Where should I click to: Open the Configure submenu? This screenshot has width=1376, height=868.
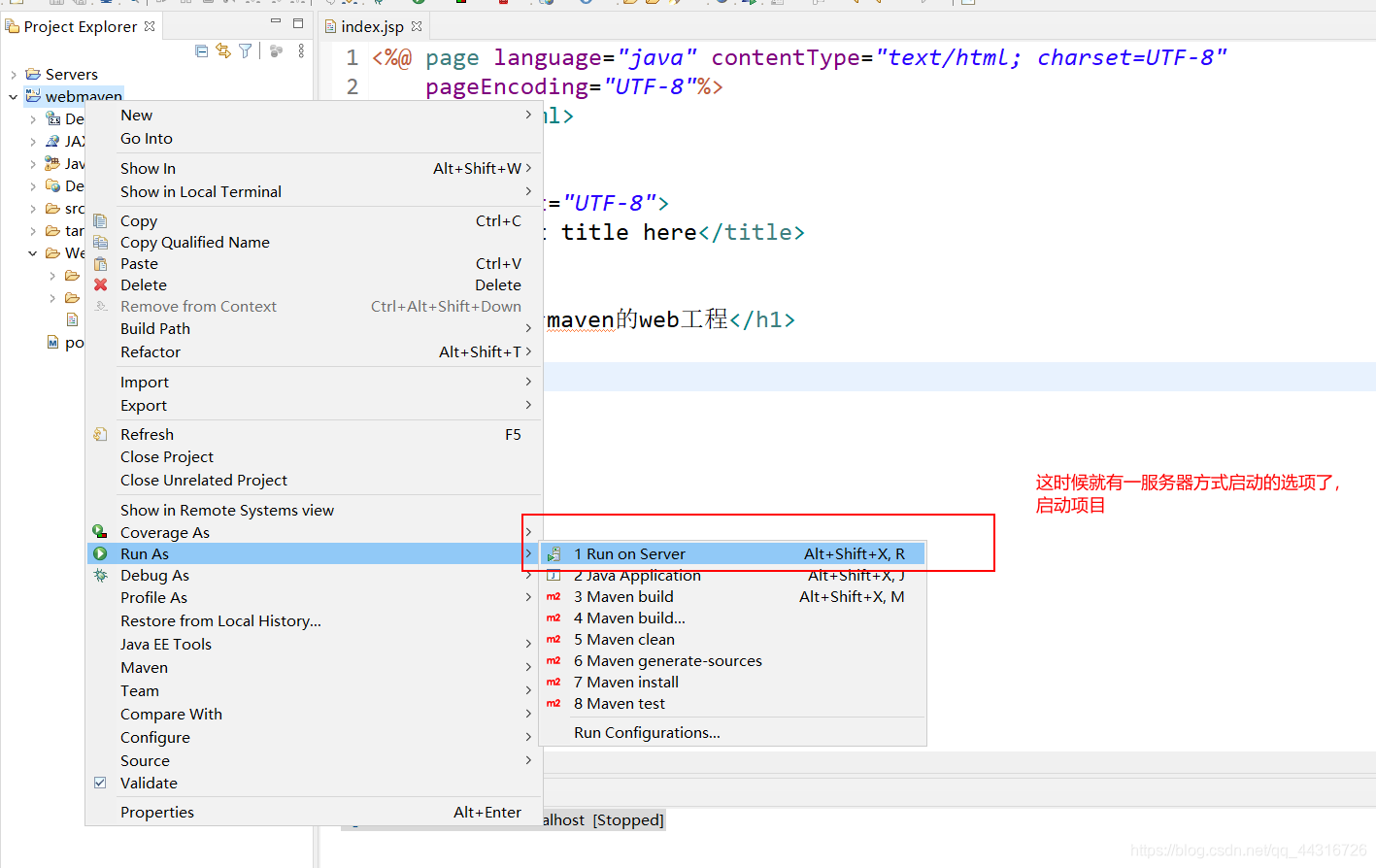point(314,737)
